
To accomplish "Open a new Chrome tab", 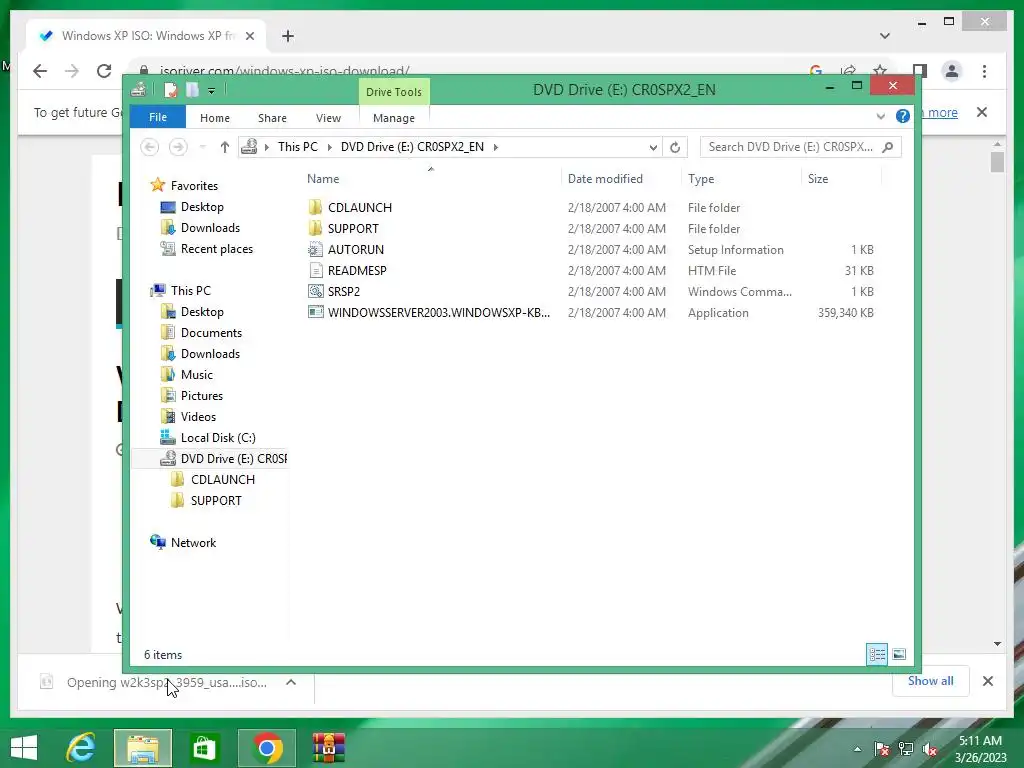I will coord(288,36).
